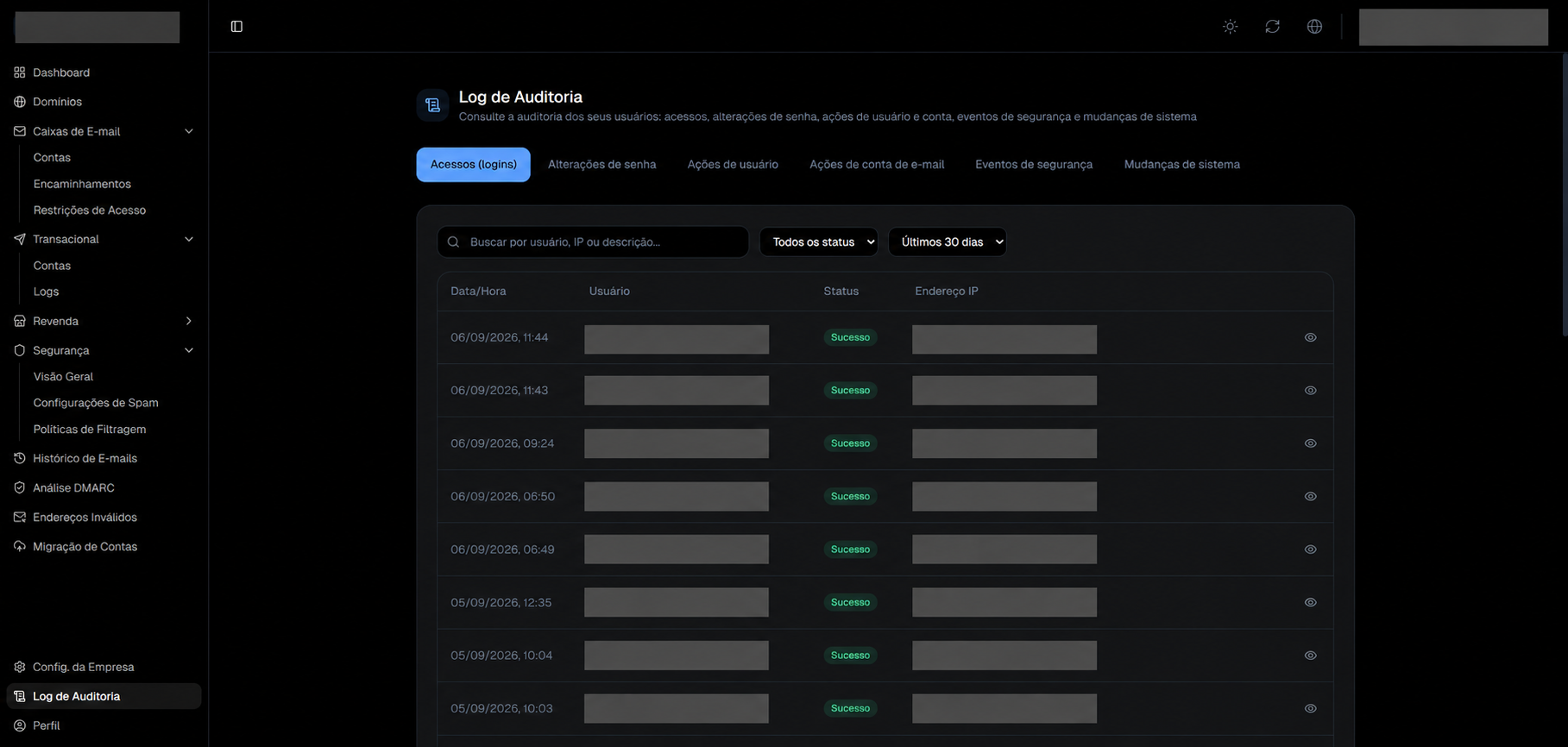Select Log de Auditoria sidebar item

pos(104,696)
